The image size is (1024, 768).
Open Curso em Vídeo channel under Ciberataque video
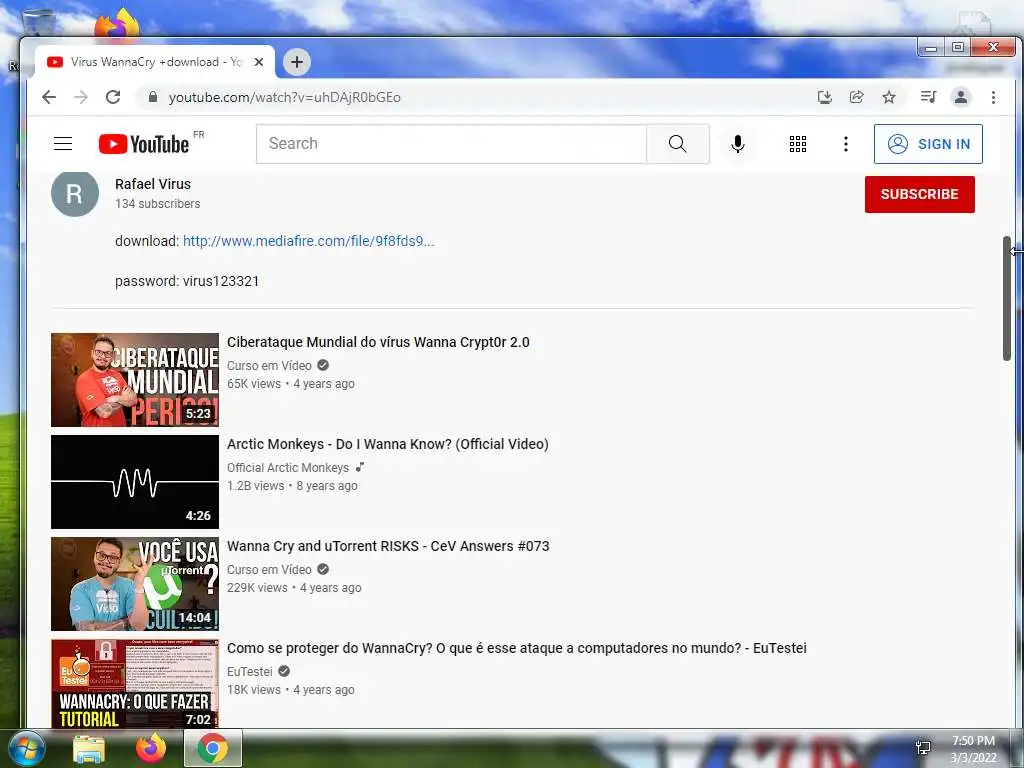coord(269,366)
